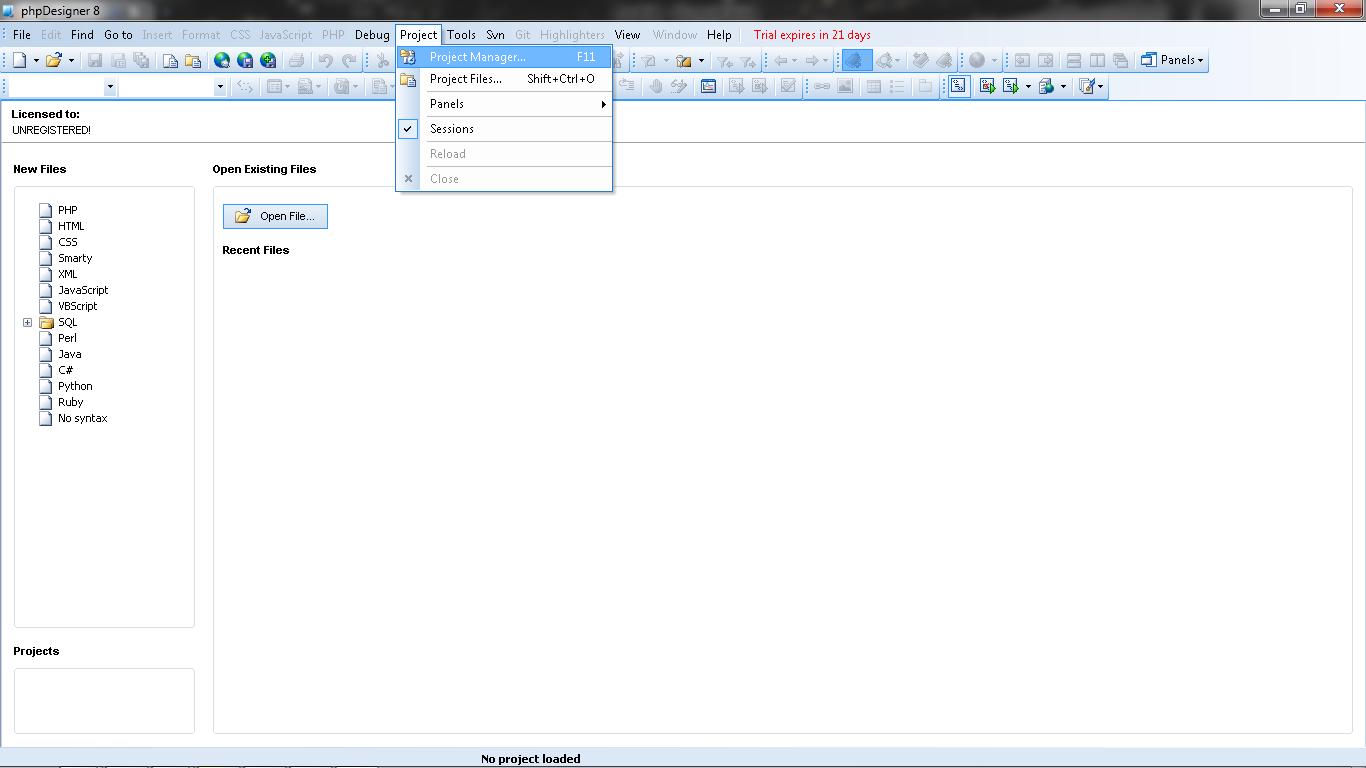1366x768 pixels.
Task: Open the Panels submenu in Project menu
Action: coord(504,104)
